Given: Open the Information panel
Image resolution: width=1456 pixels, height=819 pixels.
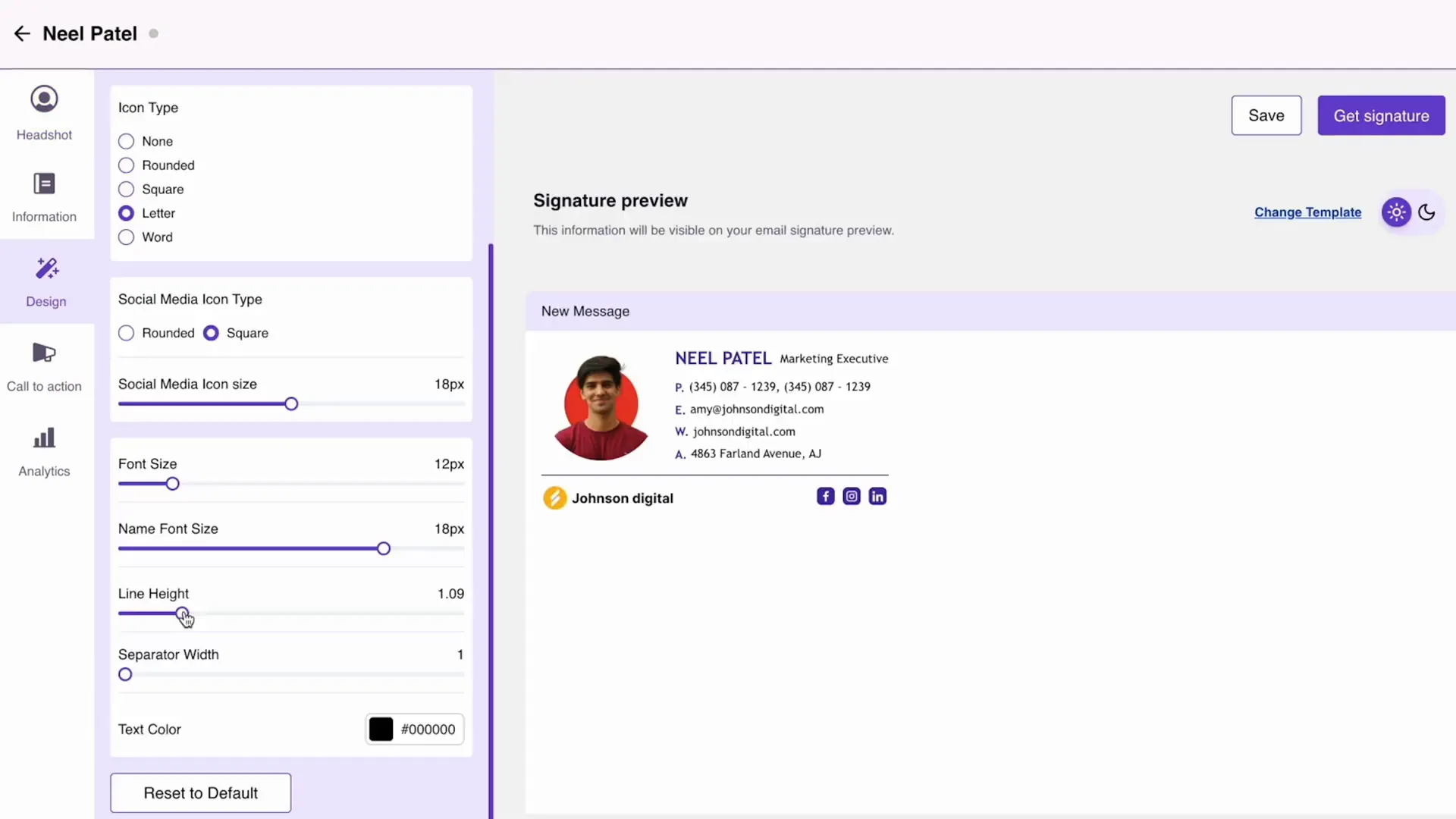Looking at the screenshot, I should coord(44,197).
